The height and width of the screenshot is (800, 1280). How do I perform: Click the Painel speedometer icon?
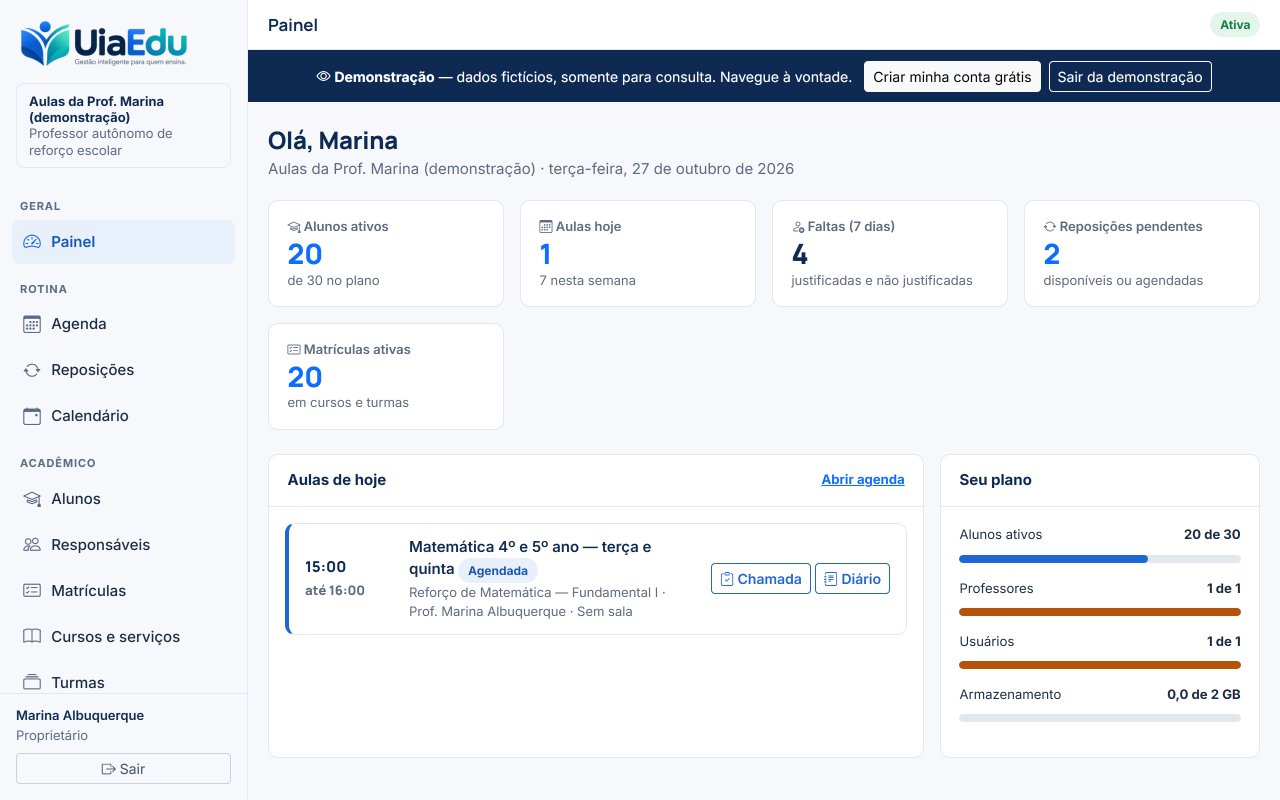[x=32, y=242]
